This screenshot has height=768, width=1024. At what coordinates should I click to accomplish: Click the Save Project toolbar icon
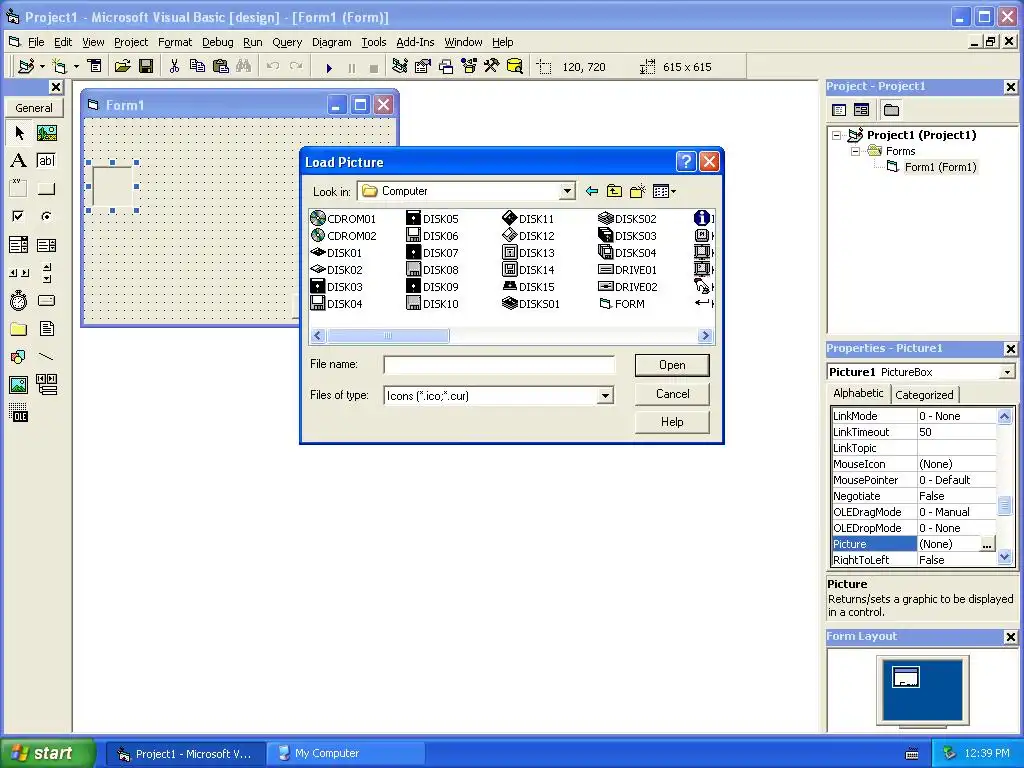[146, 67]
